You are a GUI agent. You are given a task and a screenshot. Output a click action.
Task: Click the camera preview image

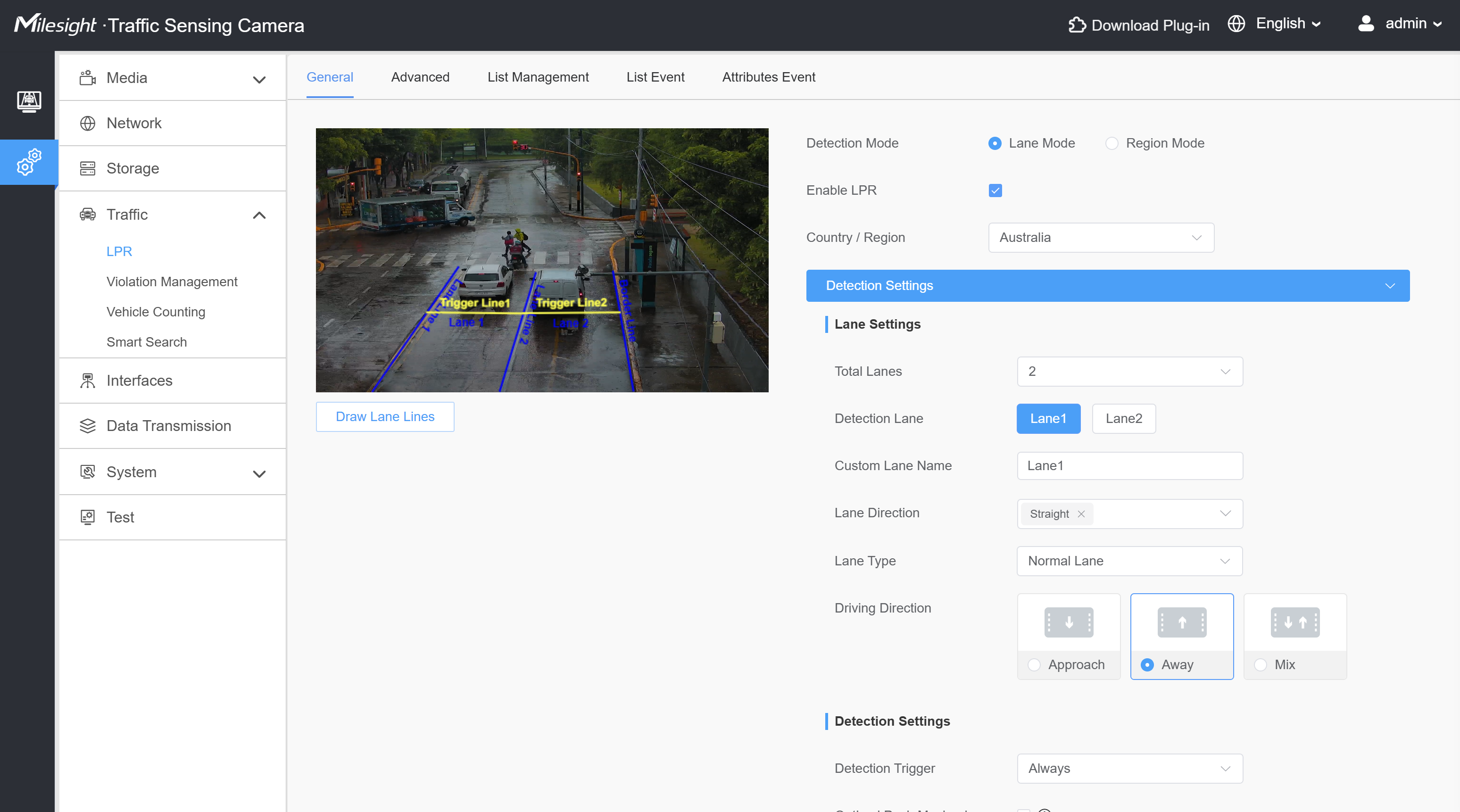point(542,259)
